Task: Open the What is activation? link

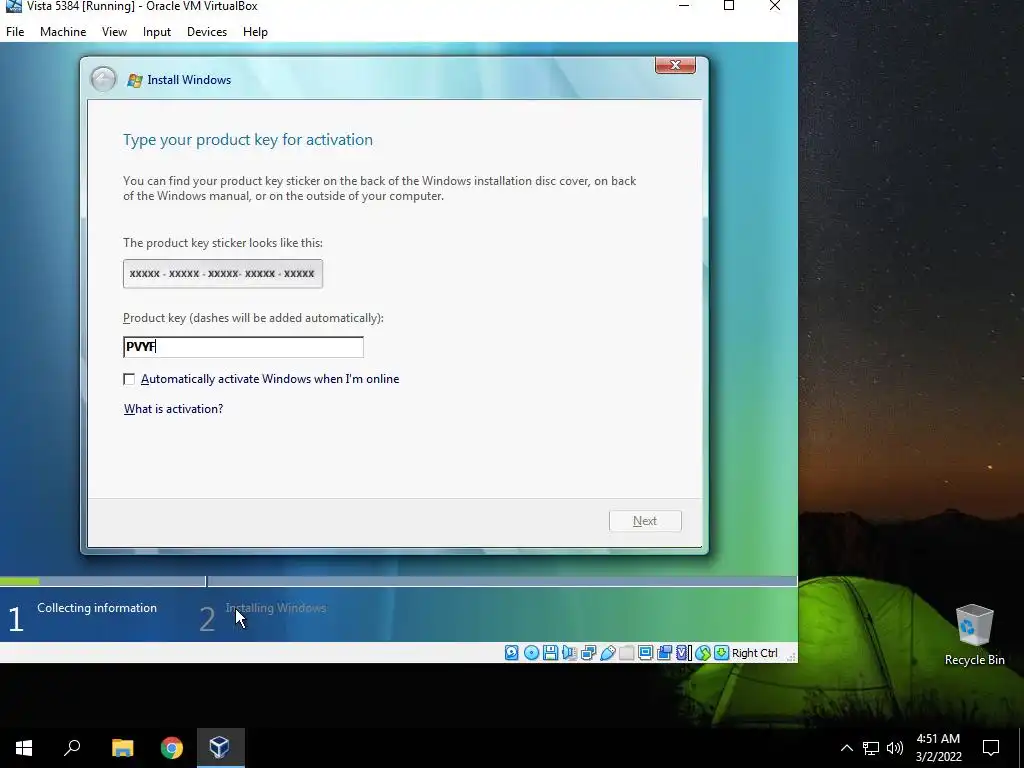Action: [x=174, y=409]
